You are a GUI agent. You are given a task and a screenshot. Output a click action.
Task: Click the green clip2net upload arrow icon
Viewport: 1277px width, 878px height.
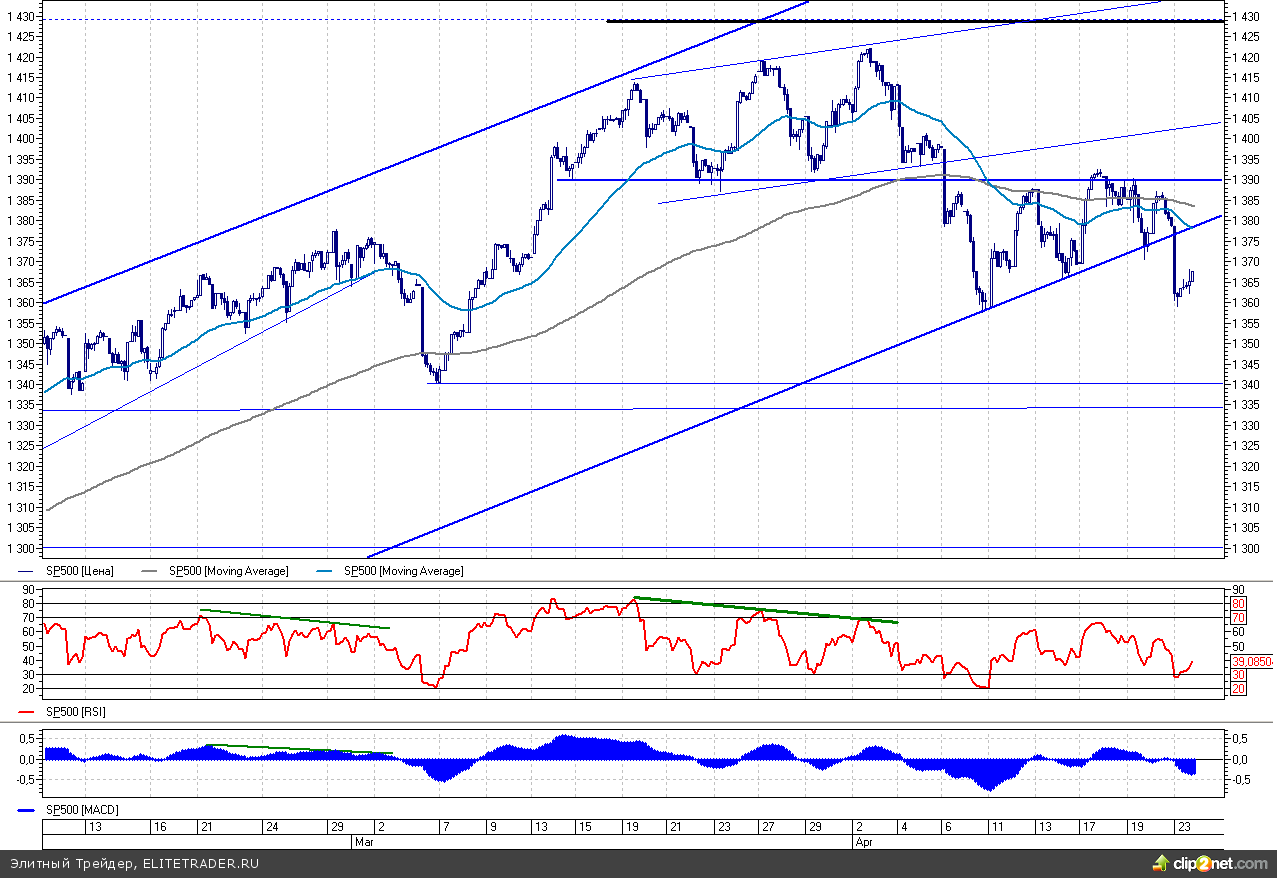1160,862
